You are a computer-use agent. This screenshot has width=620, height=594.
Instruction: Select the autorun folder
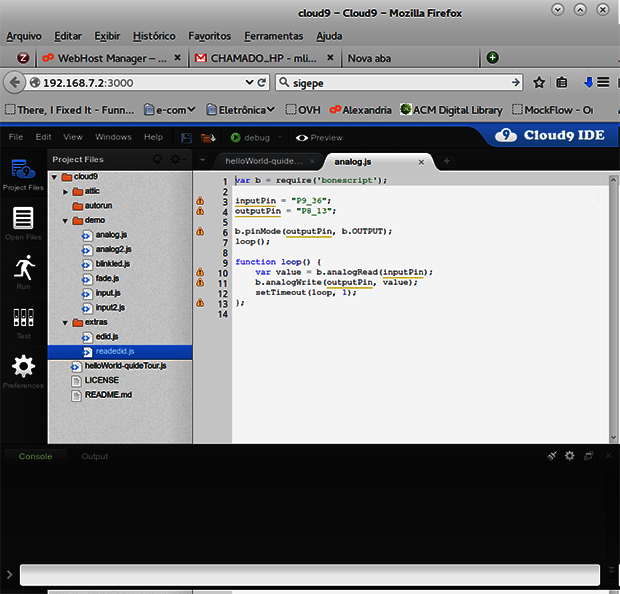[98, 206]
